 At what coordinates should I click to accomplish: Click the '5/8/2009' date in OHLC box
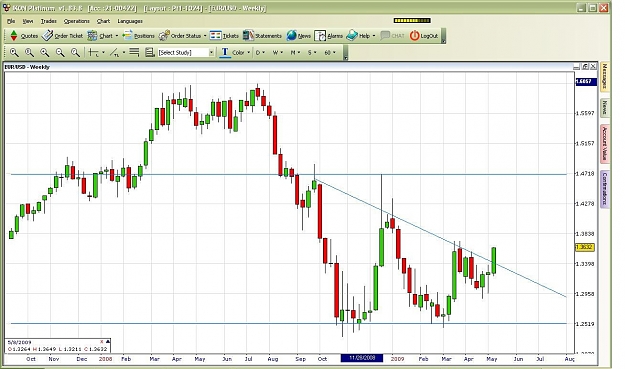(19, 342)
